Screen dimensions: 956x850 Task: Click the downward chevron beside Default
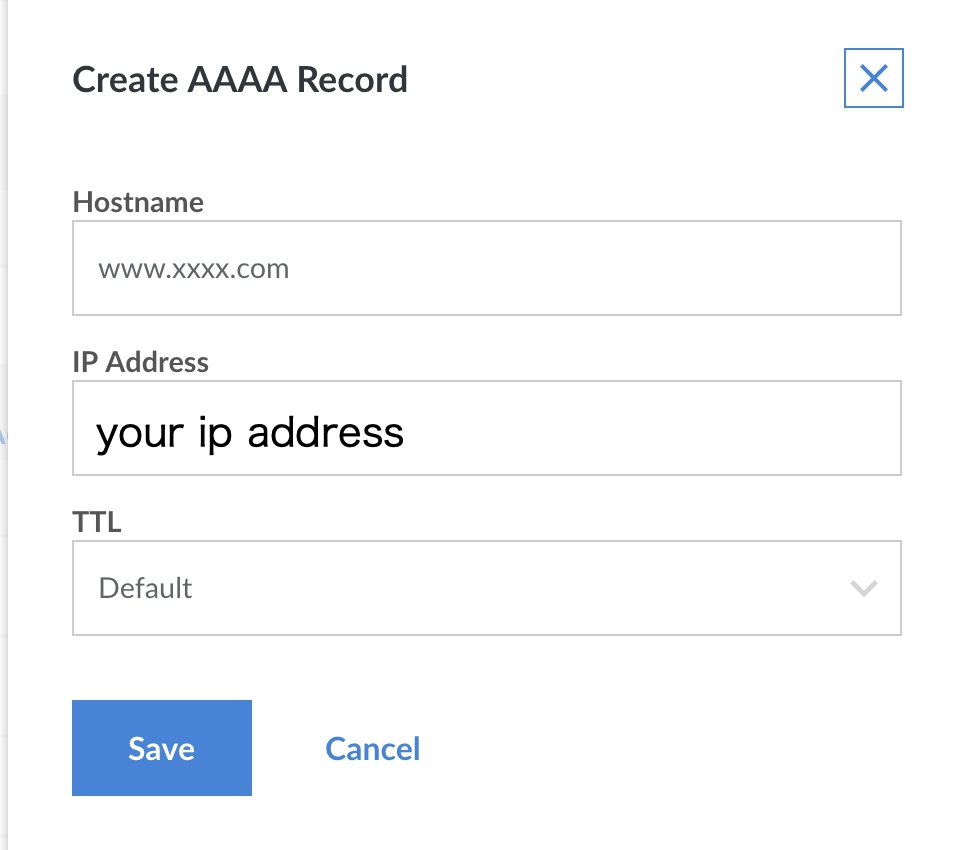(863, 588)
